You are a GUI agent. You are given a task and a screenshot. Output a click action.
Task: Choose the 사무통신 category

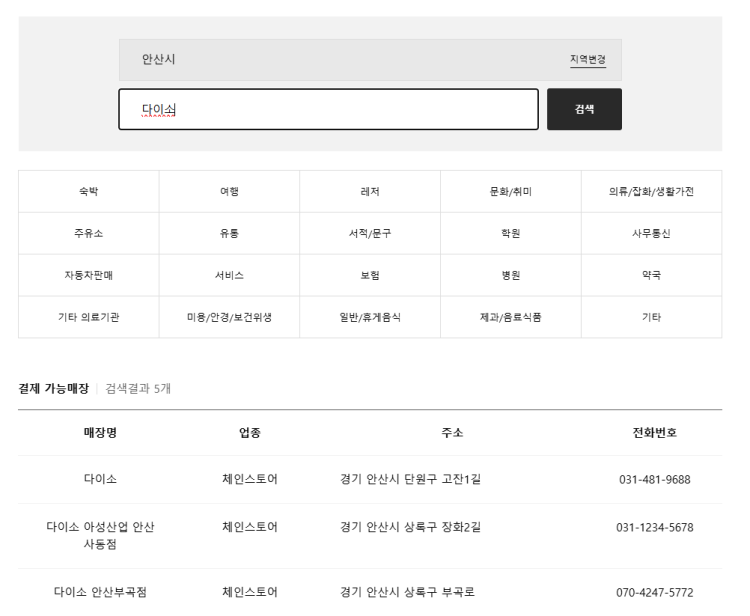(x=651, y=233)
